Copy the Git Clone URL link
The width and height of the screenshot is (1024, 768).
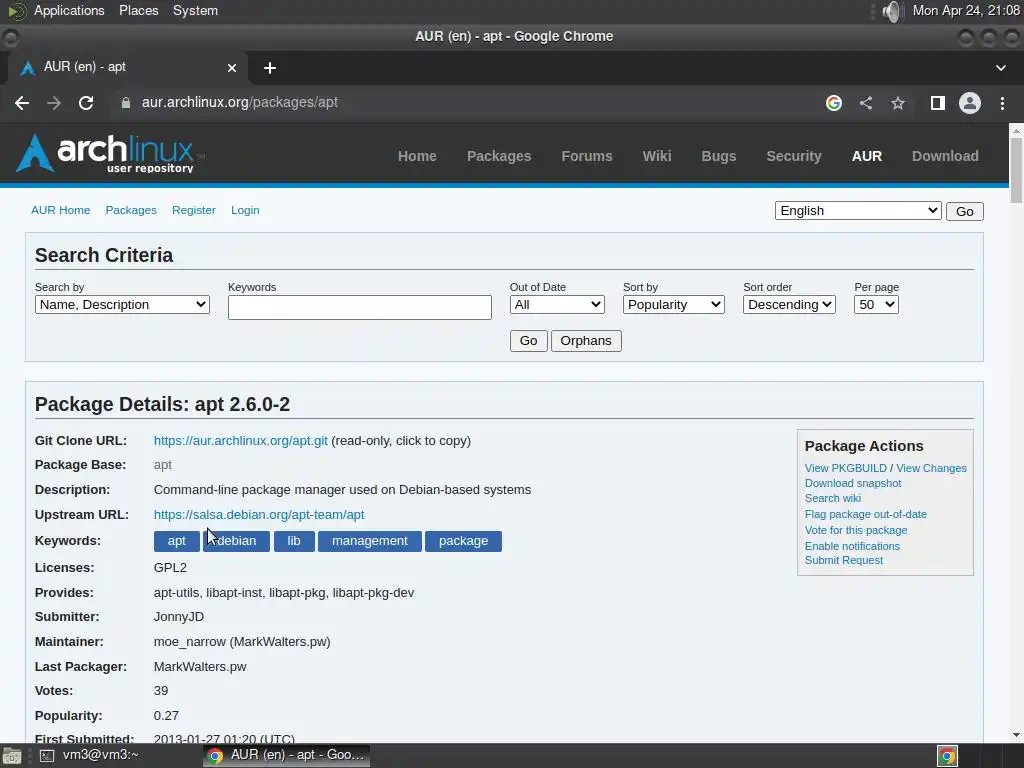click(240, 441)
